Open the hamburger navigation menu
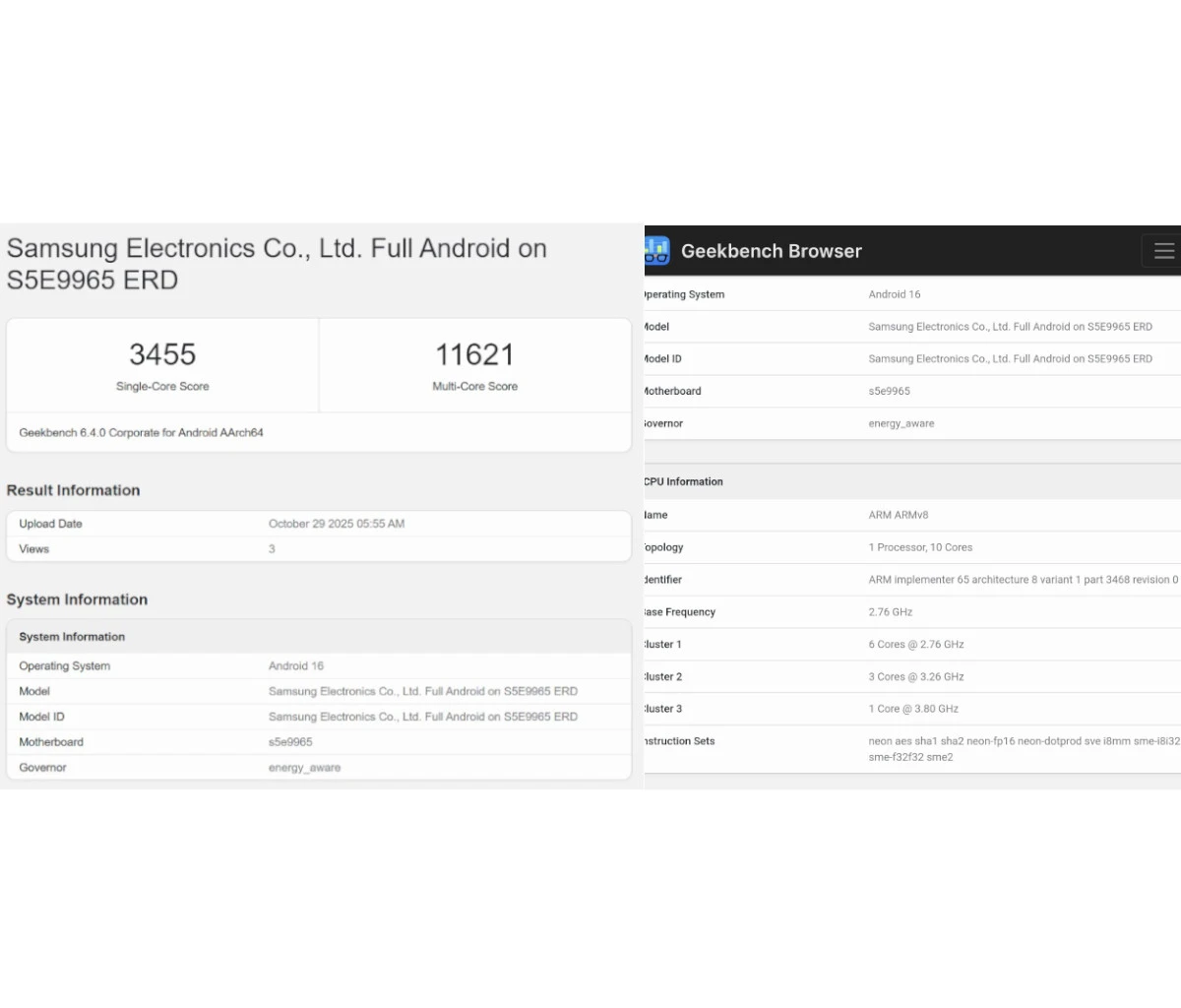Image resolution: width=1181 pixels, height=1008 pixels. [x=1163, y=251]
